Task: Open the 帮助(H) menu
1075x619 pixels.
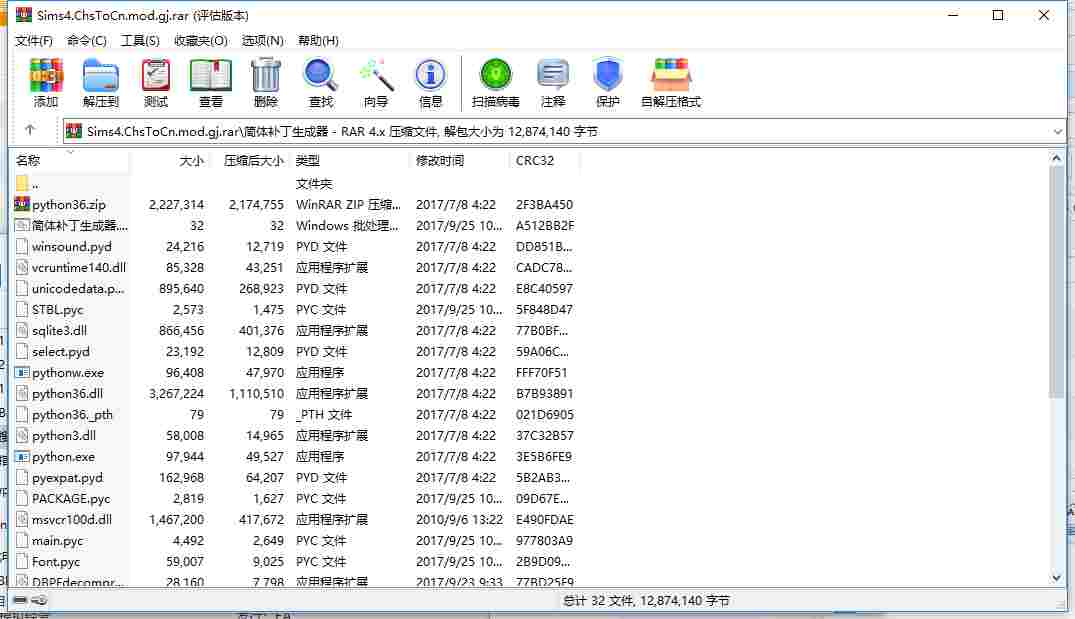Action: point(318,40)
